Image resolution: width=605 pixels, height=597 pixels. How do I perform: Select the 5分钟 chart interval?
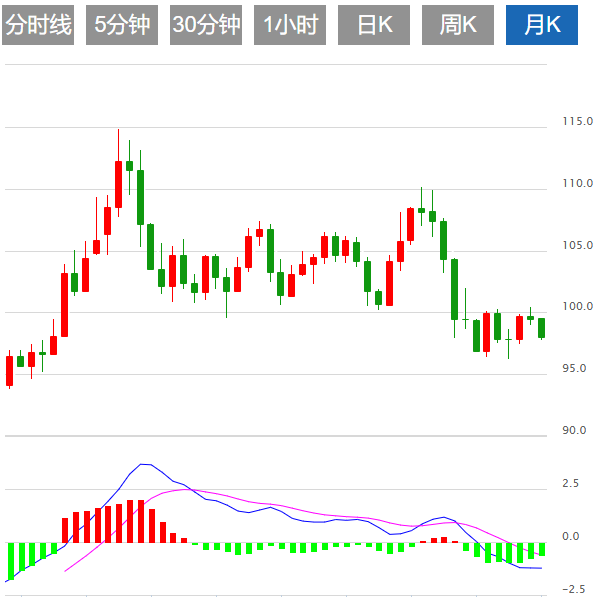pyautogui.click(x=122, y=25)
